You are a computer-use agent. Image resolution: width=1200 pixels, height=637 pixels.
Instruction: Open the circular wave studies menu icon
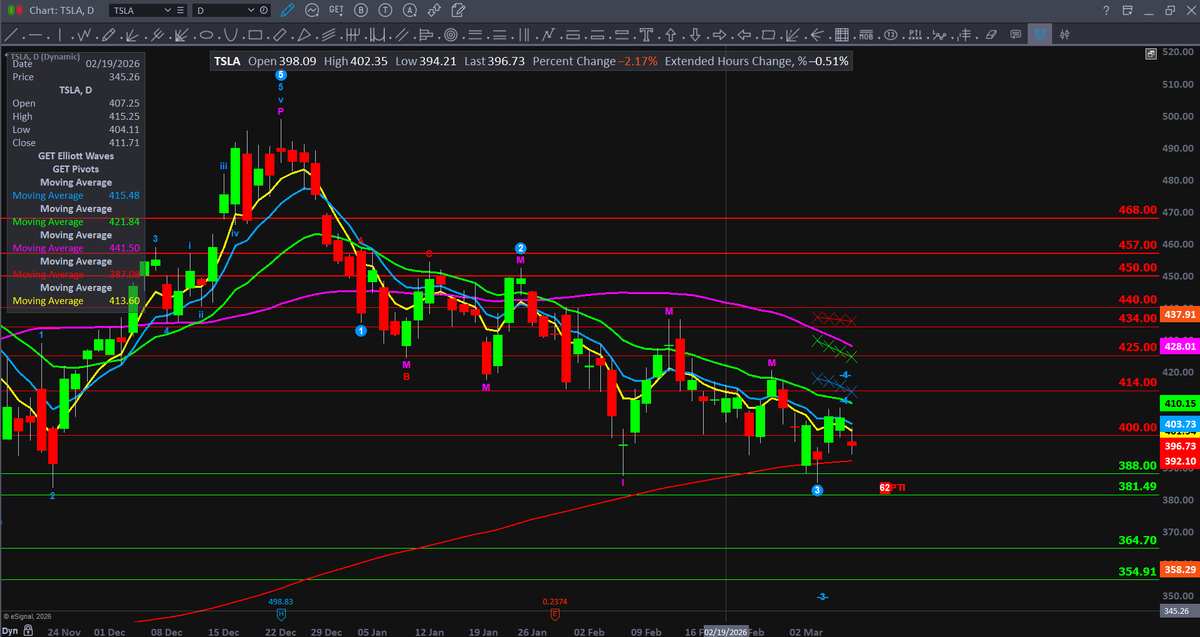click(x=312, y=10)
